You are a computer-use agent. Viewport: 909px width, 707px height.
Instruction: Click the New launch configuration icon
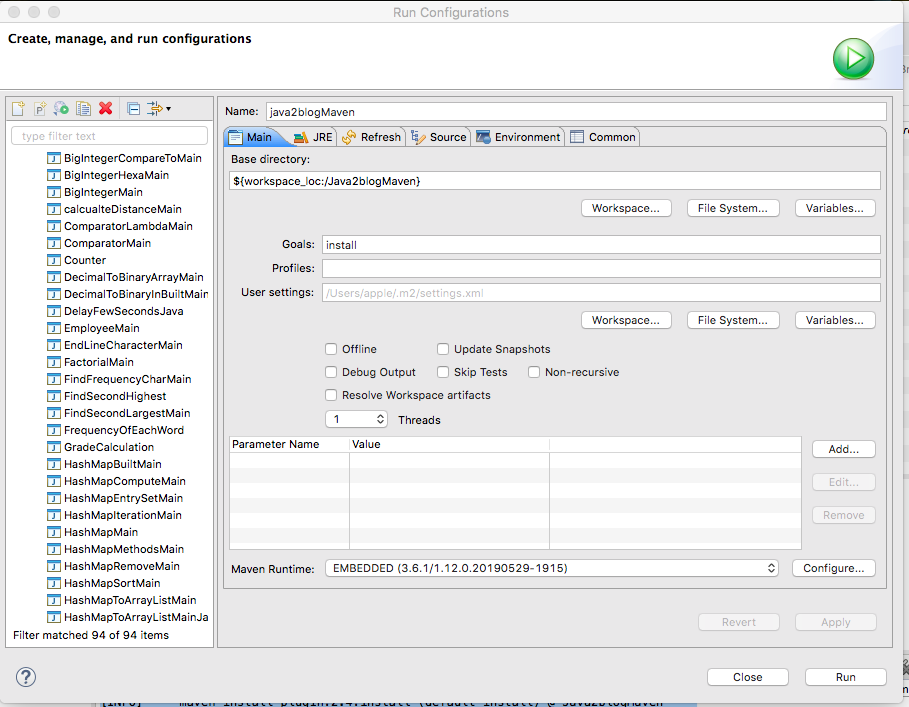19,108
